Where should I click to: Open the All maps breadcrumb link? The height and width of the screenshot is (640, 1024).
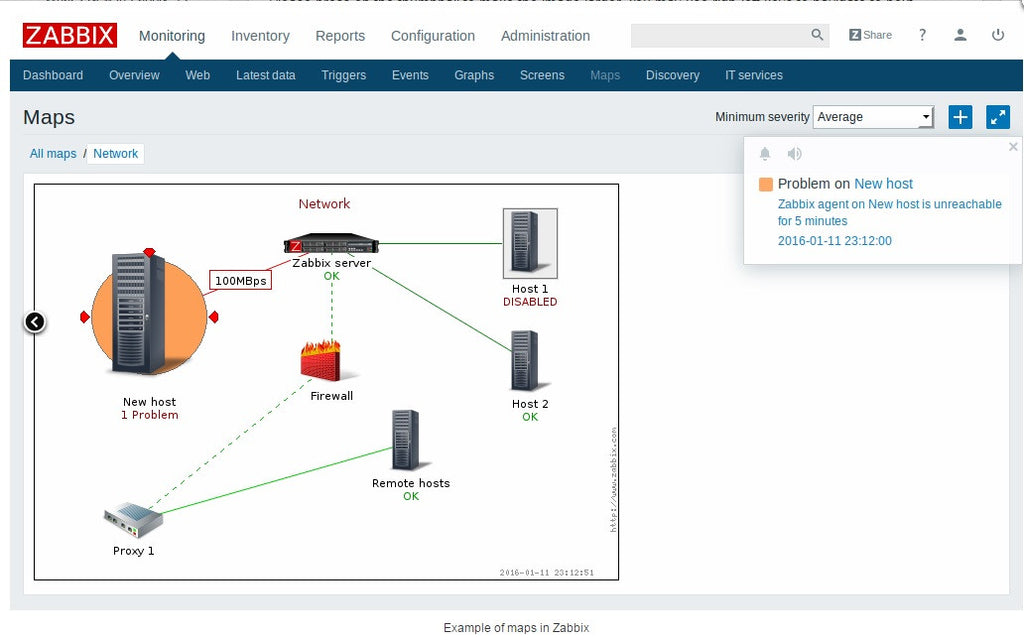click(52, 153)
